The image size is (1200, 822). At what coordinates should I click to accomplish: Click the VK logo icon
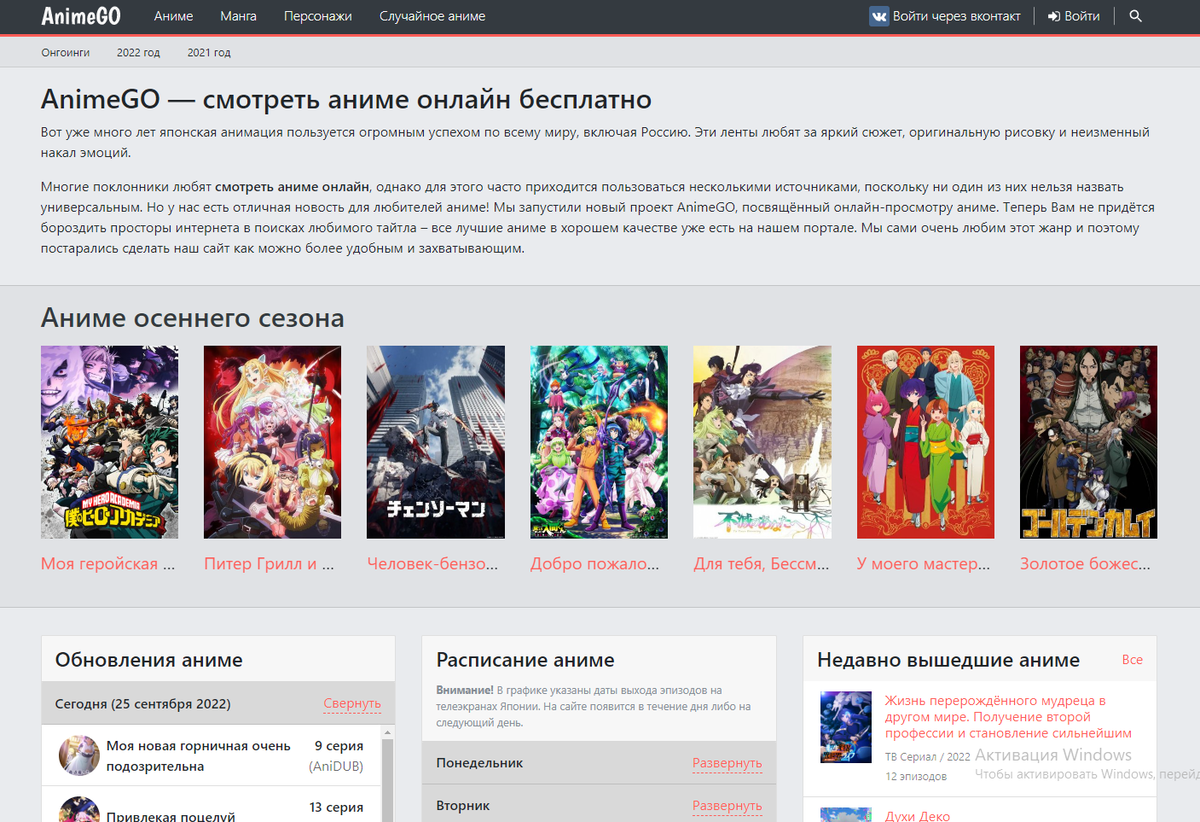coord(879,16)
